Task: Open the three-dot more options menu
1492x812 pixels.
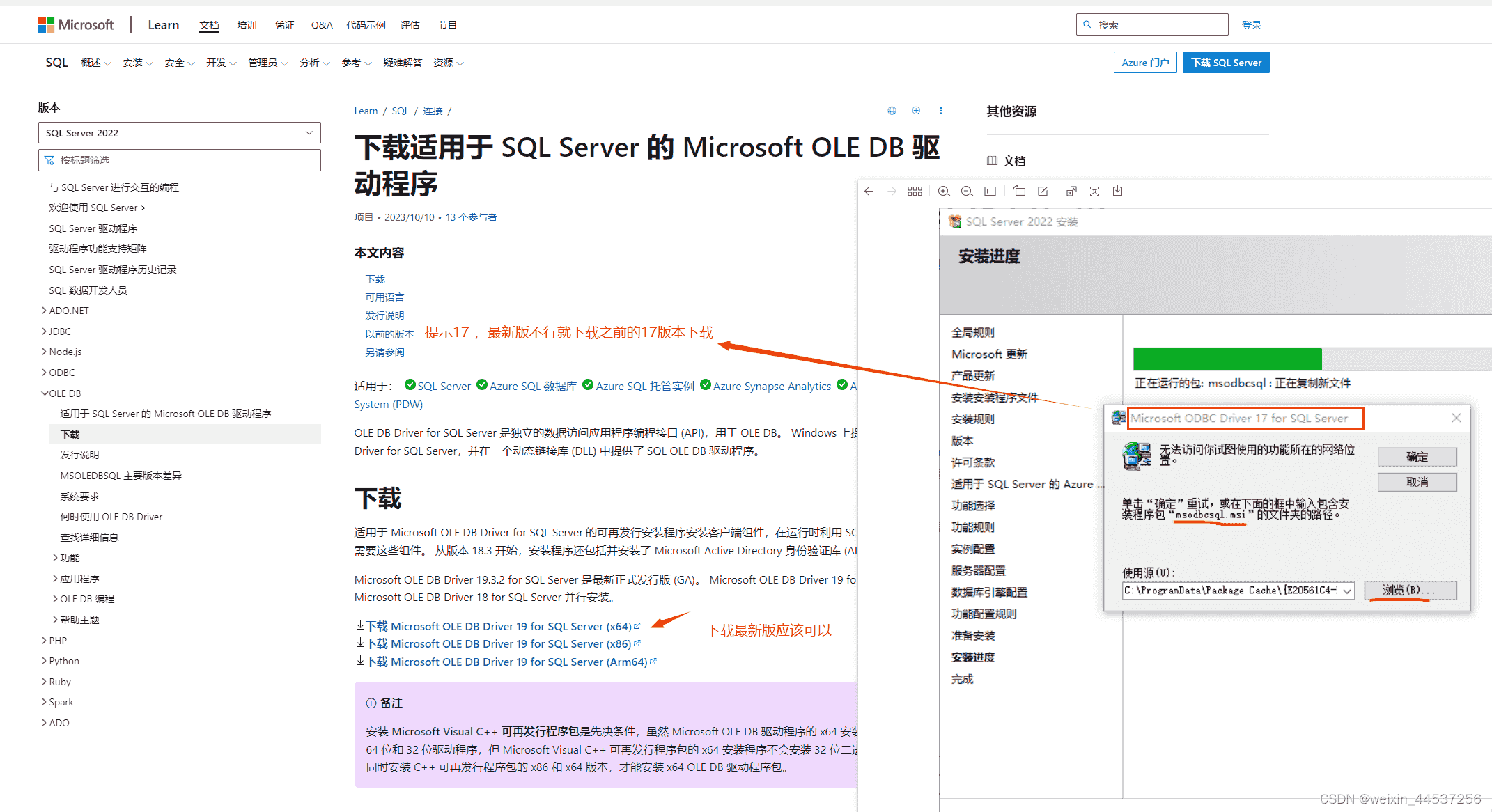Action: pyautogui.click(x=940, y=111)
